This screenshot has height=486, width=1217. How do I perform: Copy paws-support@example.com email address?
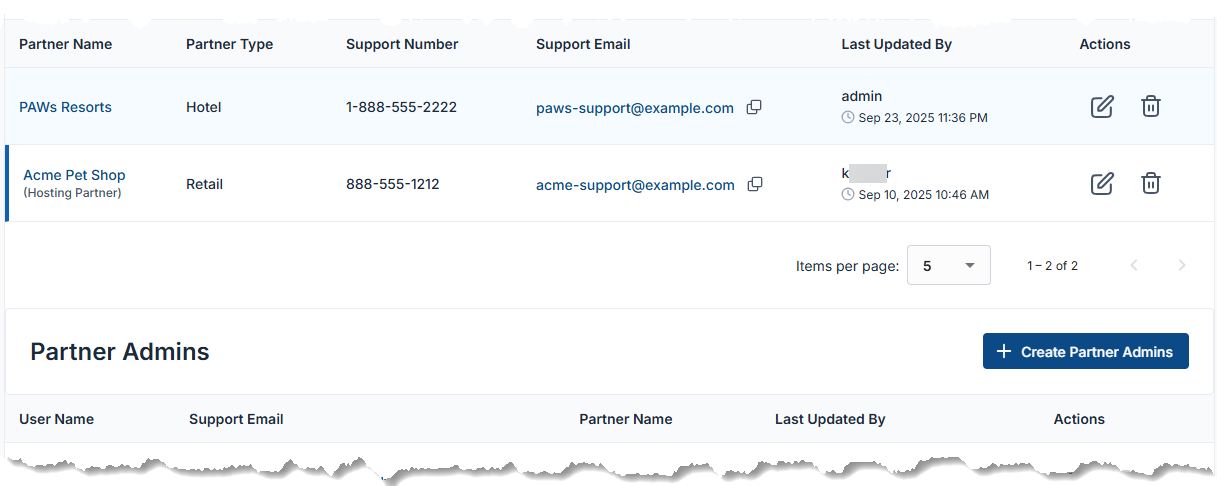tap(755, 107)
